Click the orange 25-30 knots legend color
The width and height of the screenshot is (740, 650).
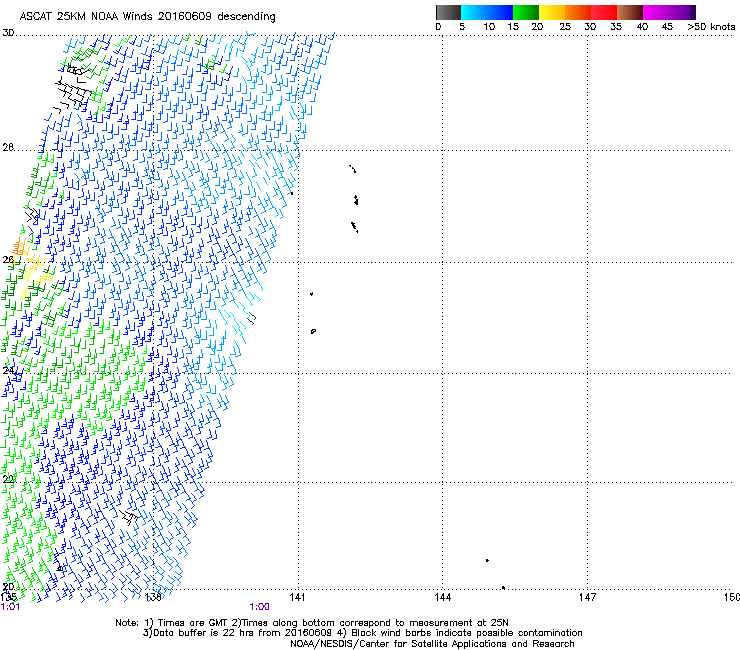coord(578,12)
